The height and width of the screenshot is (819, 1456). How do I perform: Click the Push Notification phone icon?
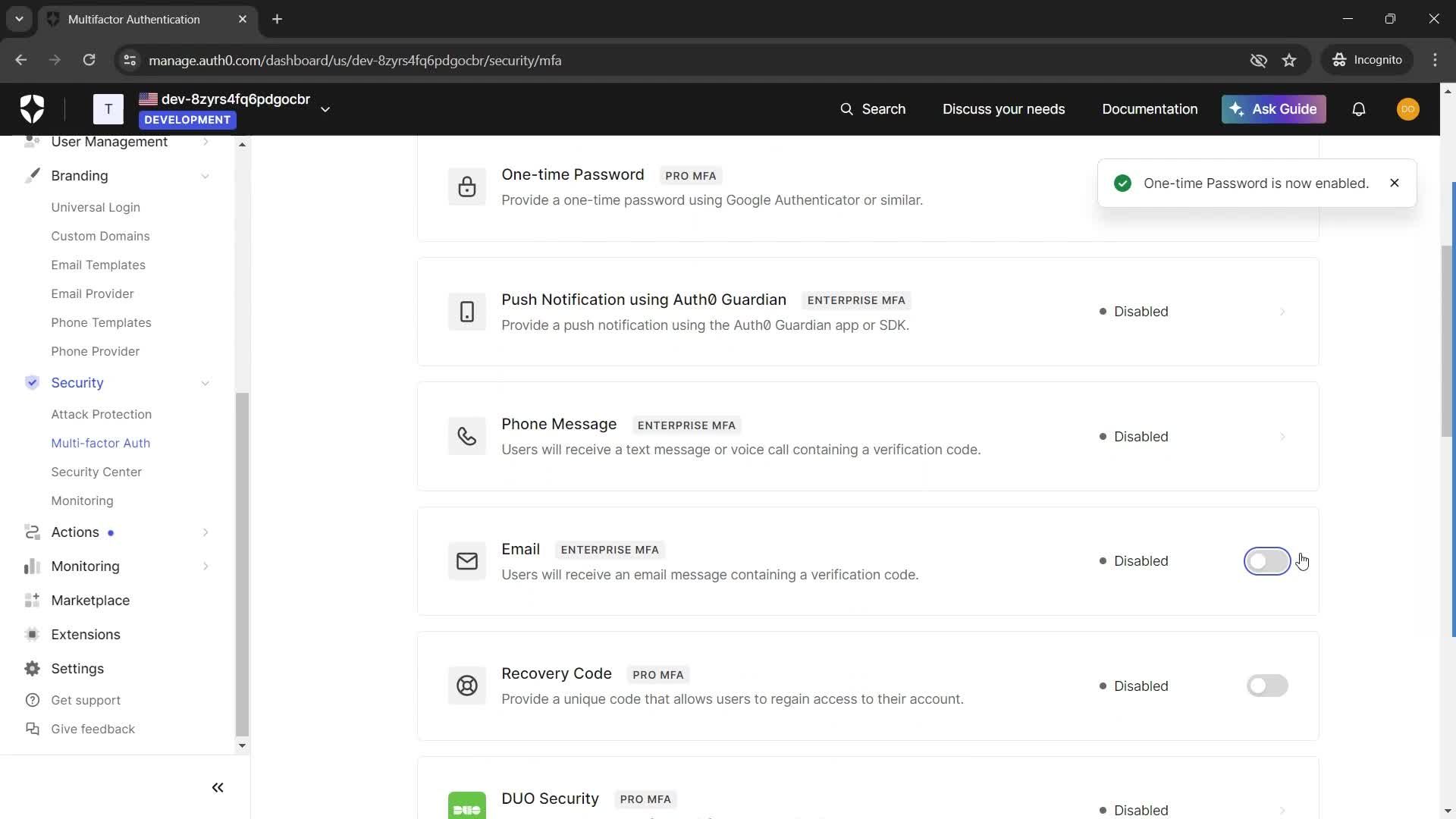(467, 312)
